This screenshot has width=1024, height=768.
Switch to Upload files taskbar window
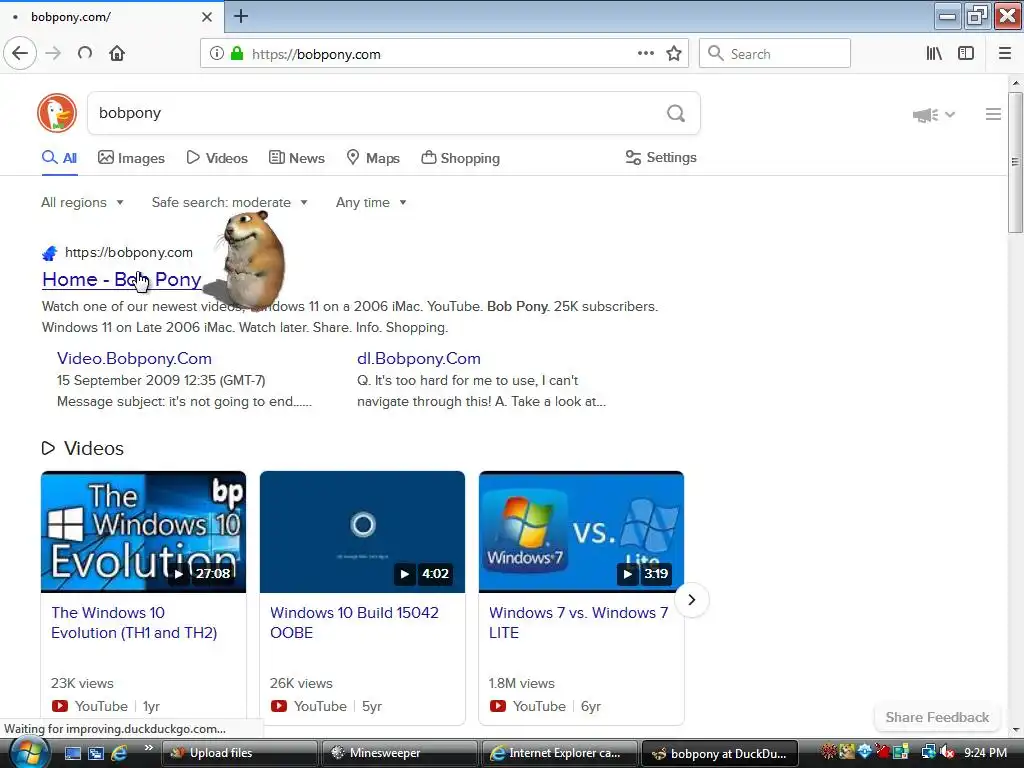(239, 753)
